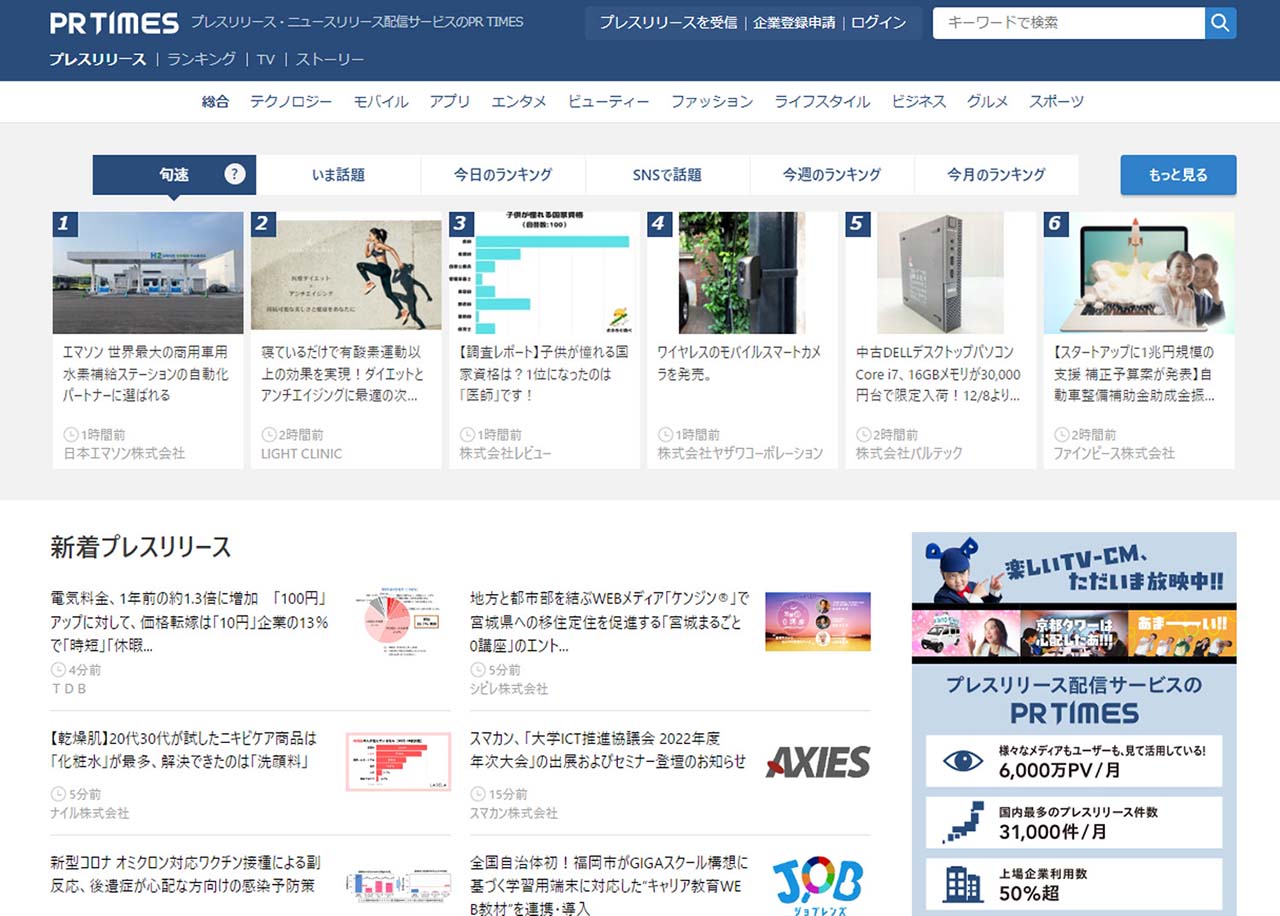Click プレスリリースを受信 link
This screenshot has height=916, width=1280.
[668, 22]
